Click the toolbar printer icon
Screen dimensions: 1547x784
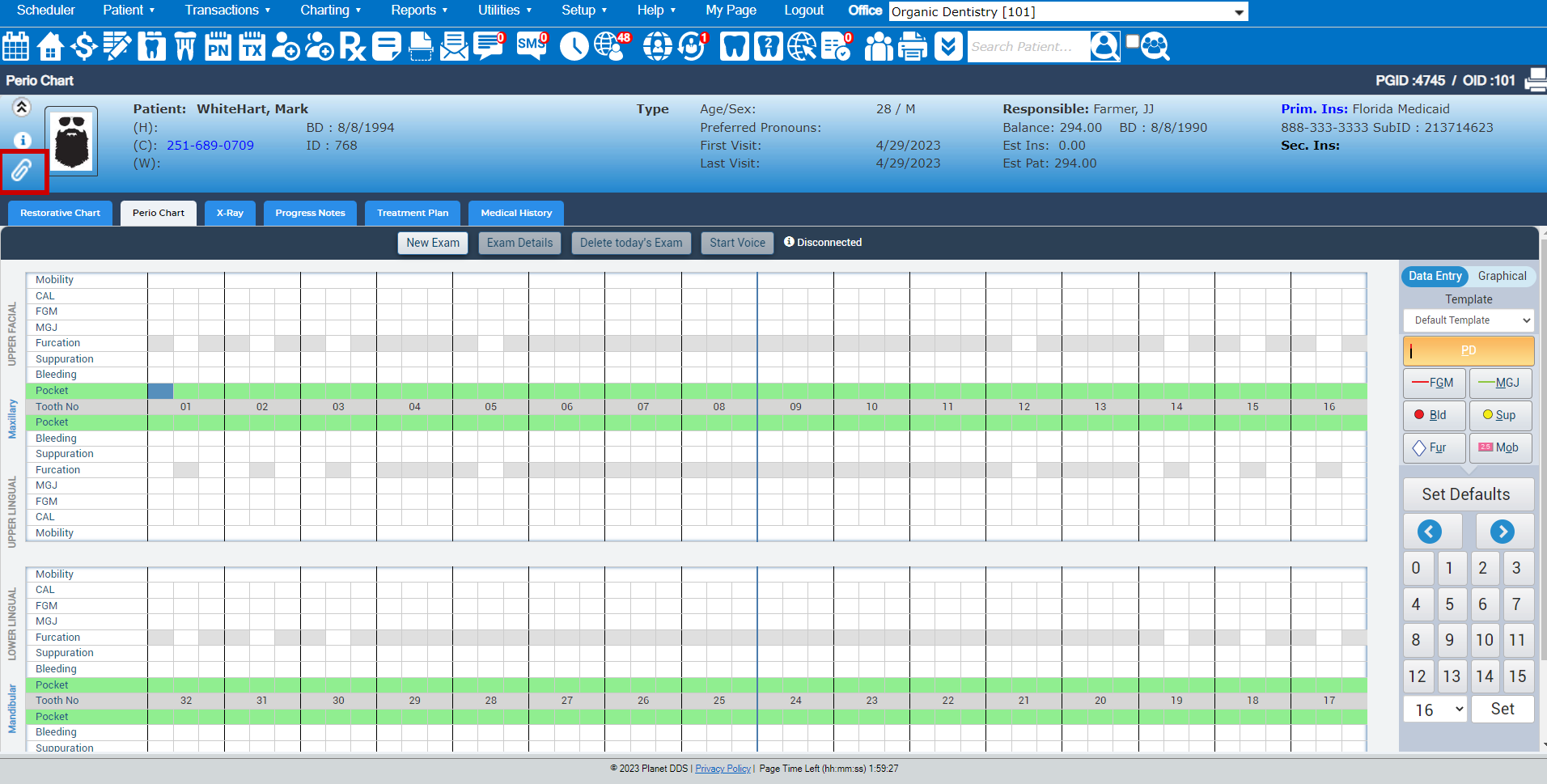point(913,46)
